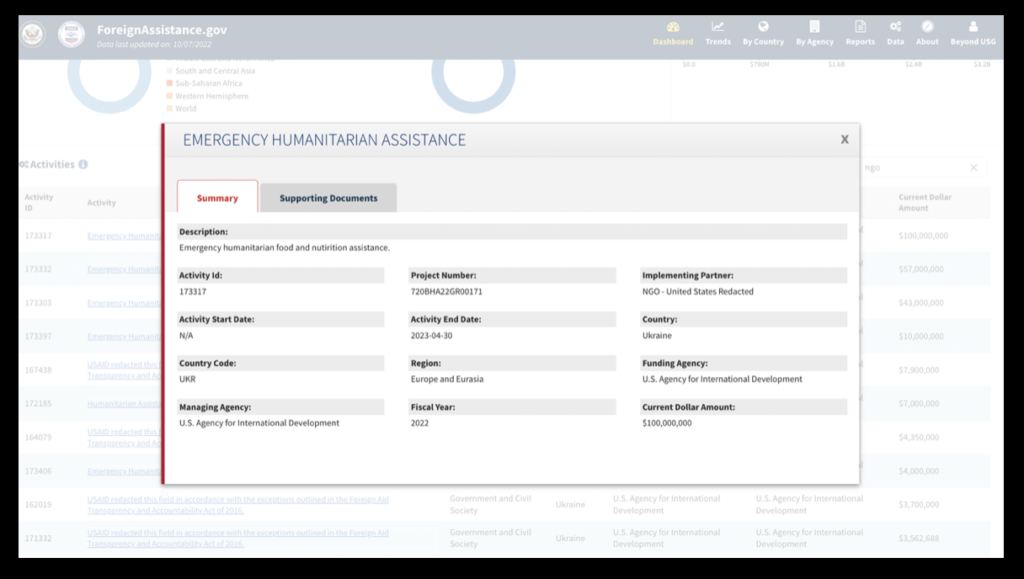This screenshot has width=1024, height=579.
Task: Click the State Department seal logo
Action: 34,35
